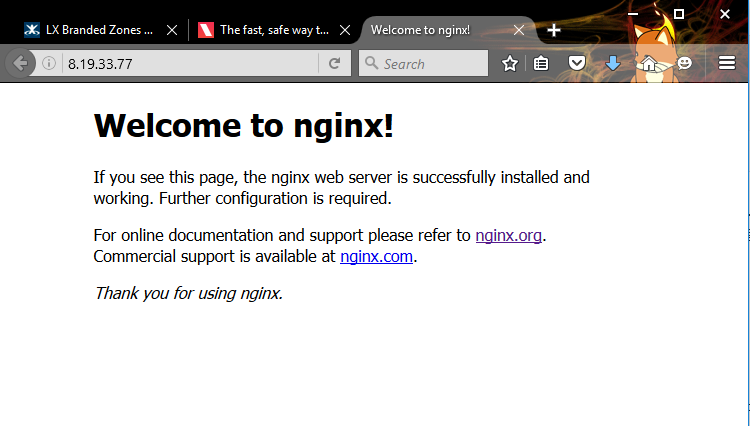Click the smiley face toolbar icon

(x=684, y=63)
